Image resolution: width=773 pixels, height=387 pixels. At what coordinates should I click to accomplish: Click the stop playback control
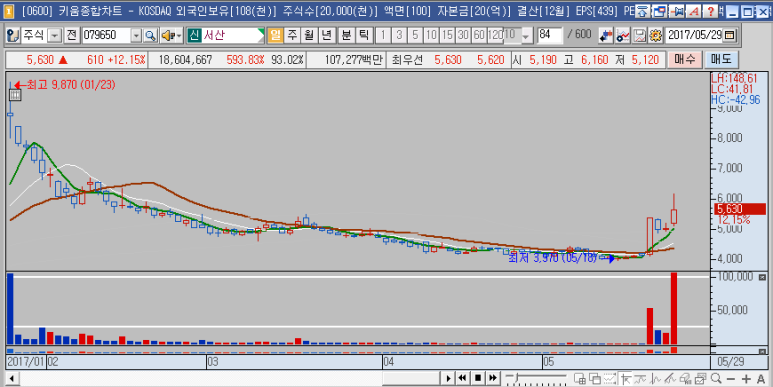(x=478, y=378)
